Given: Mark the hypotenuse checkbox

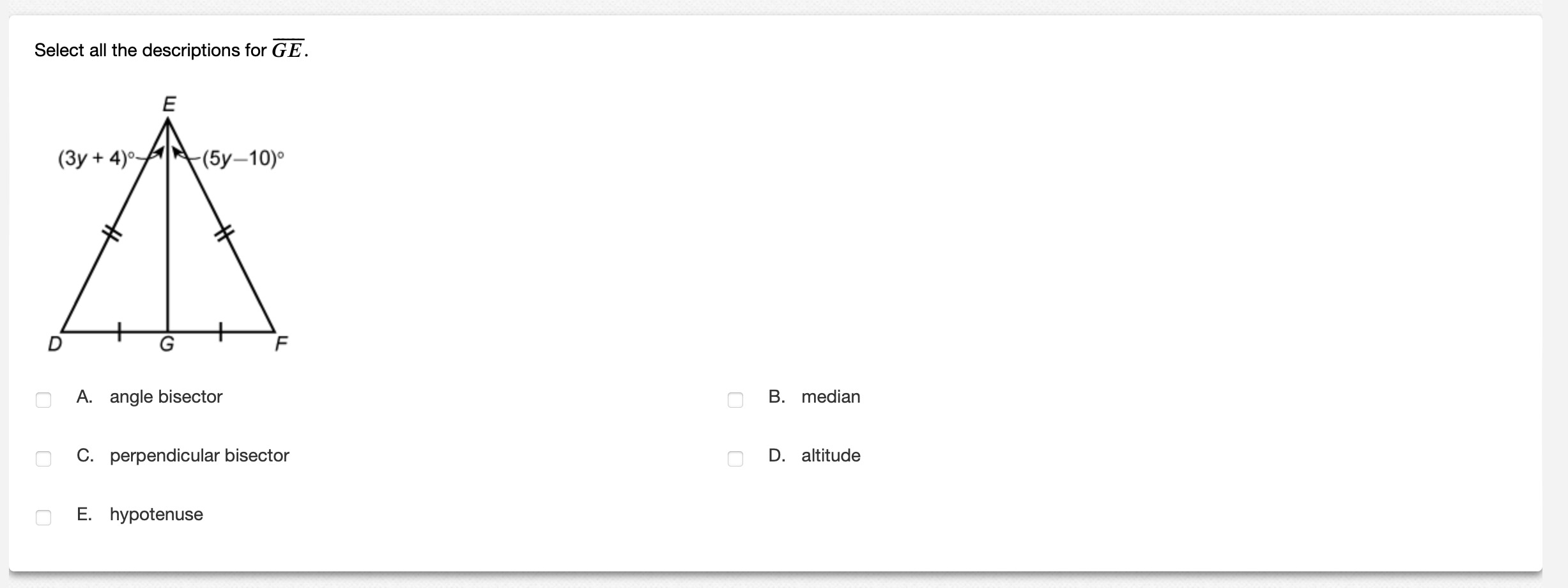Looking at the screenshot, I should (x=43, y=518).
